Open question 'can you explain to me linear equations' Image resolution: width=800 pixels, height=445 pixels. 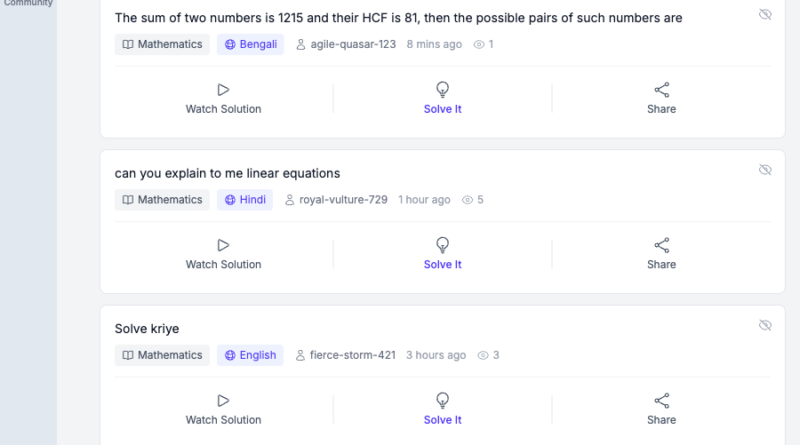tap(227, 173)
